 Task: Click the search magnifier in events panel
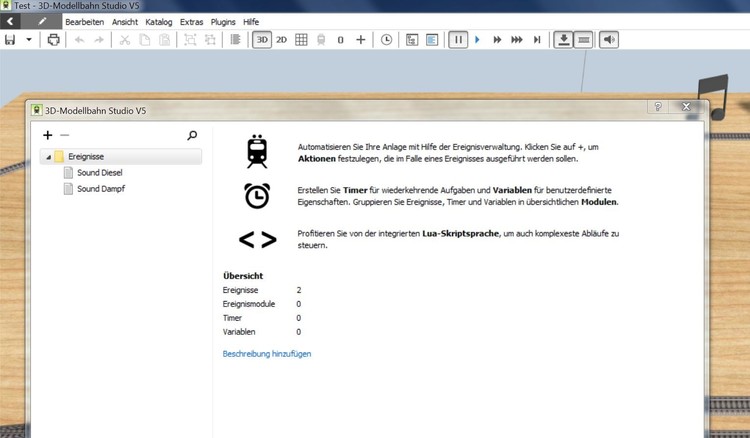coord(192,134)
